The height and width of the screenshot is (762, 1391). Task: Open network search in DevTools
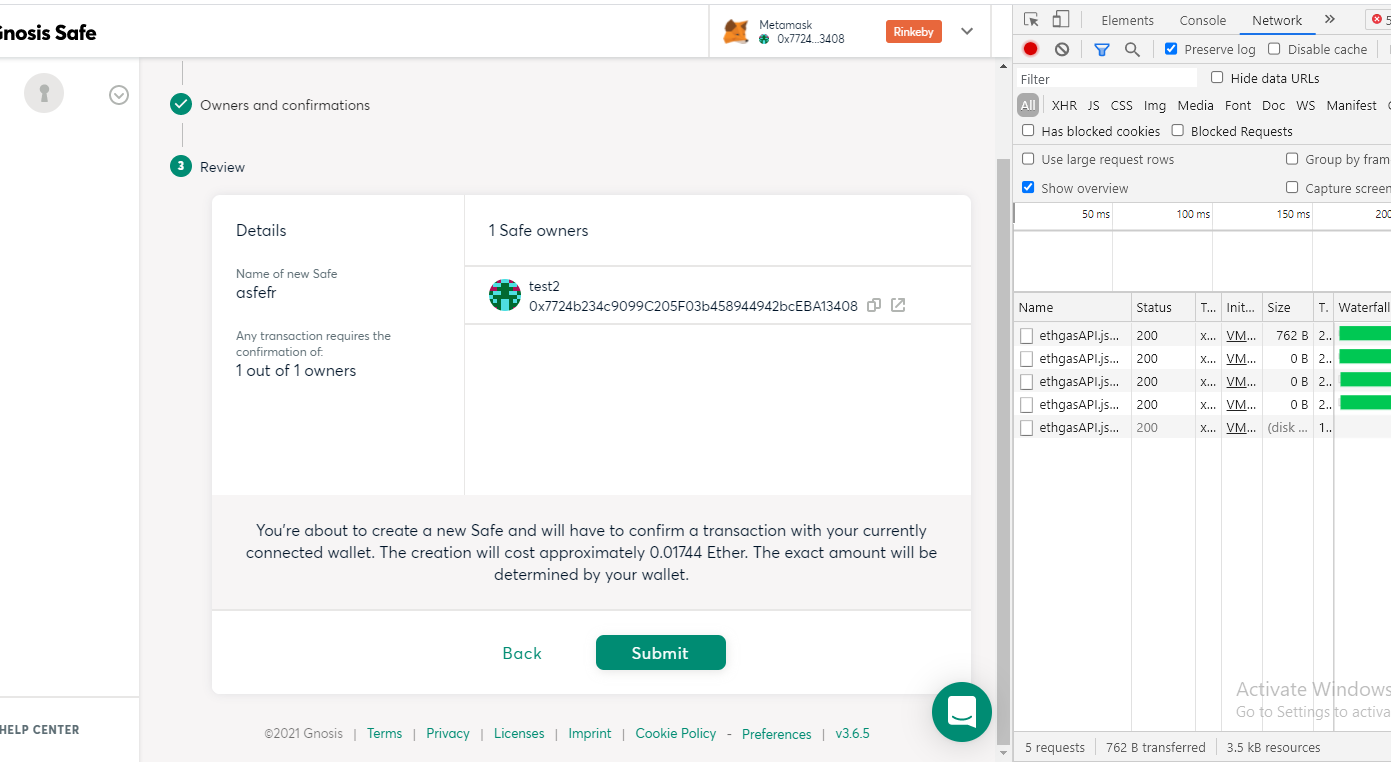[1131, 48]
